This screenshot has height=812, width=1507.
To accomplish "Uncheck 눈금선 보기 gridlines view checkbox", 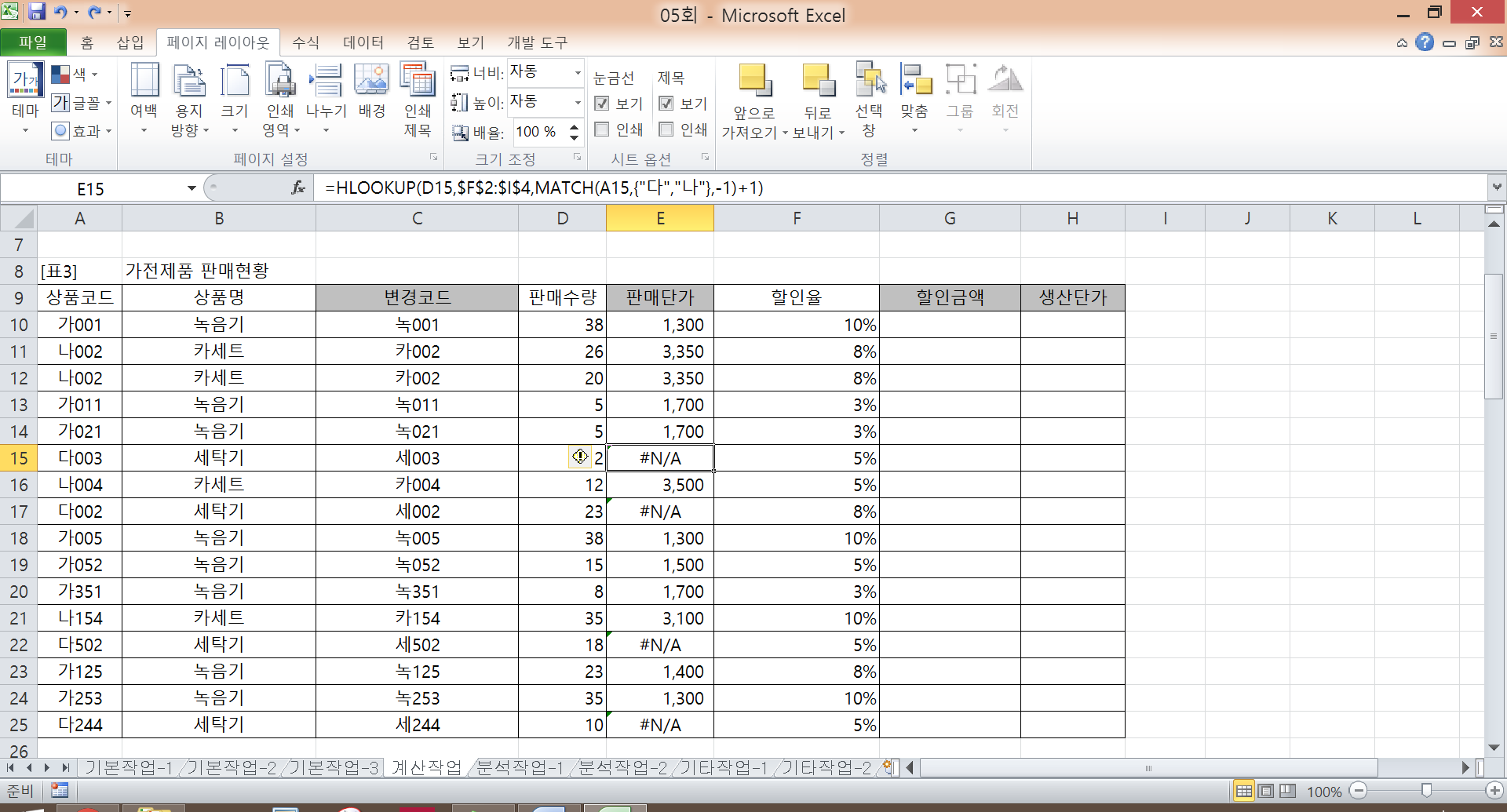I will 602,104.
